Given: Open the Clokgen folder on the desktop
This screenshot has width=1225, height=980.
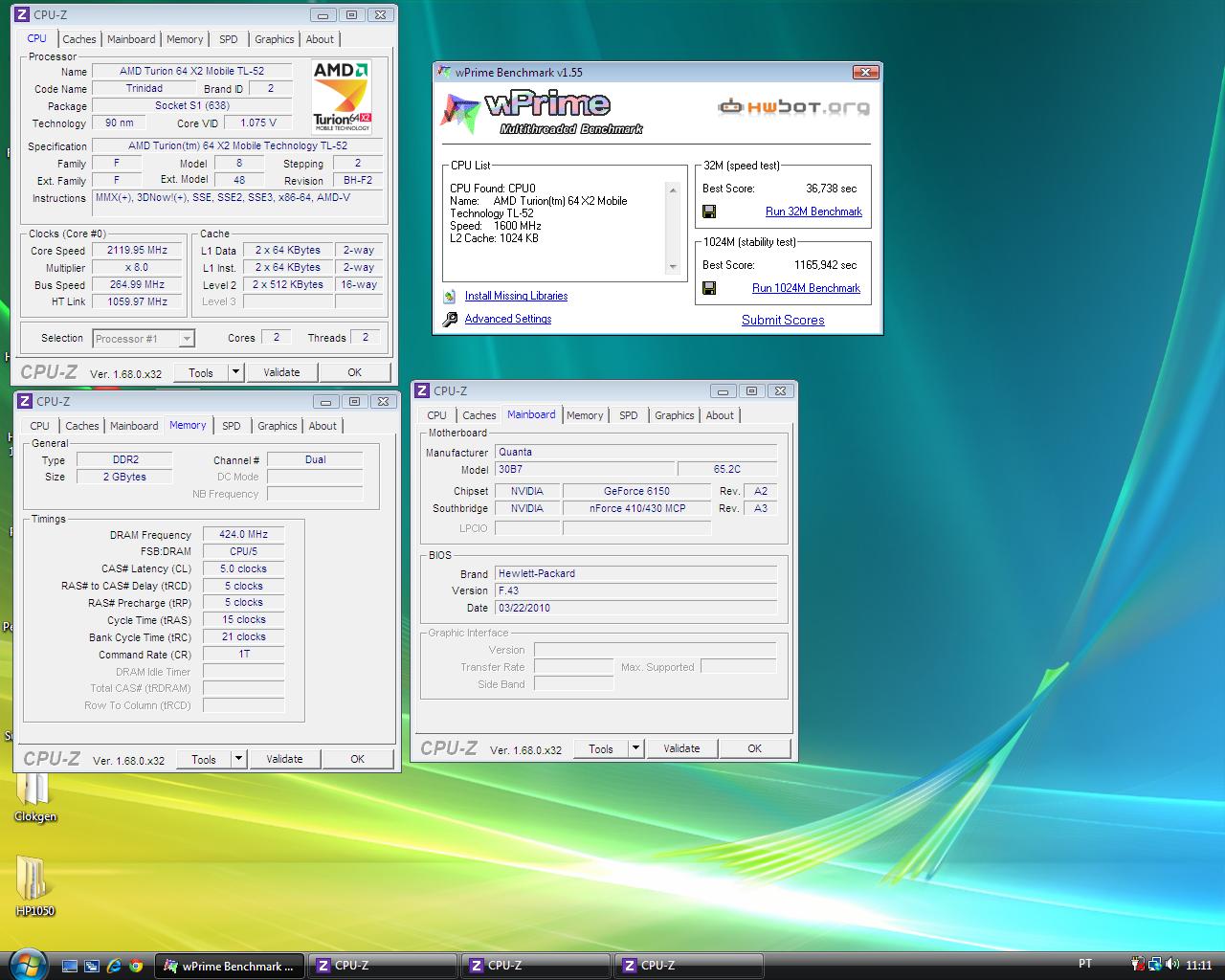Looking at the screenshot, I should [x=35, y=796].
